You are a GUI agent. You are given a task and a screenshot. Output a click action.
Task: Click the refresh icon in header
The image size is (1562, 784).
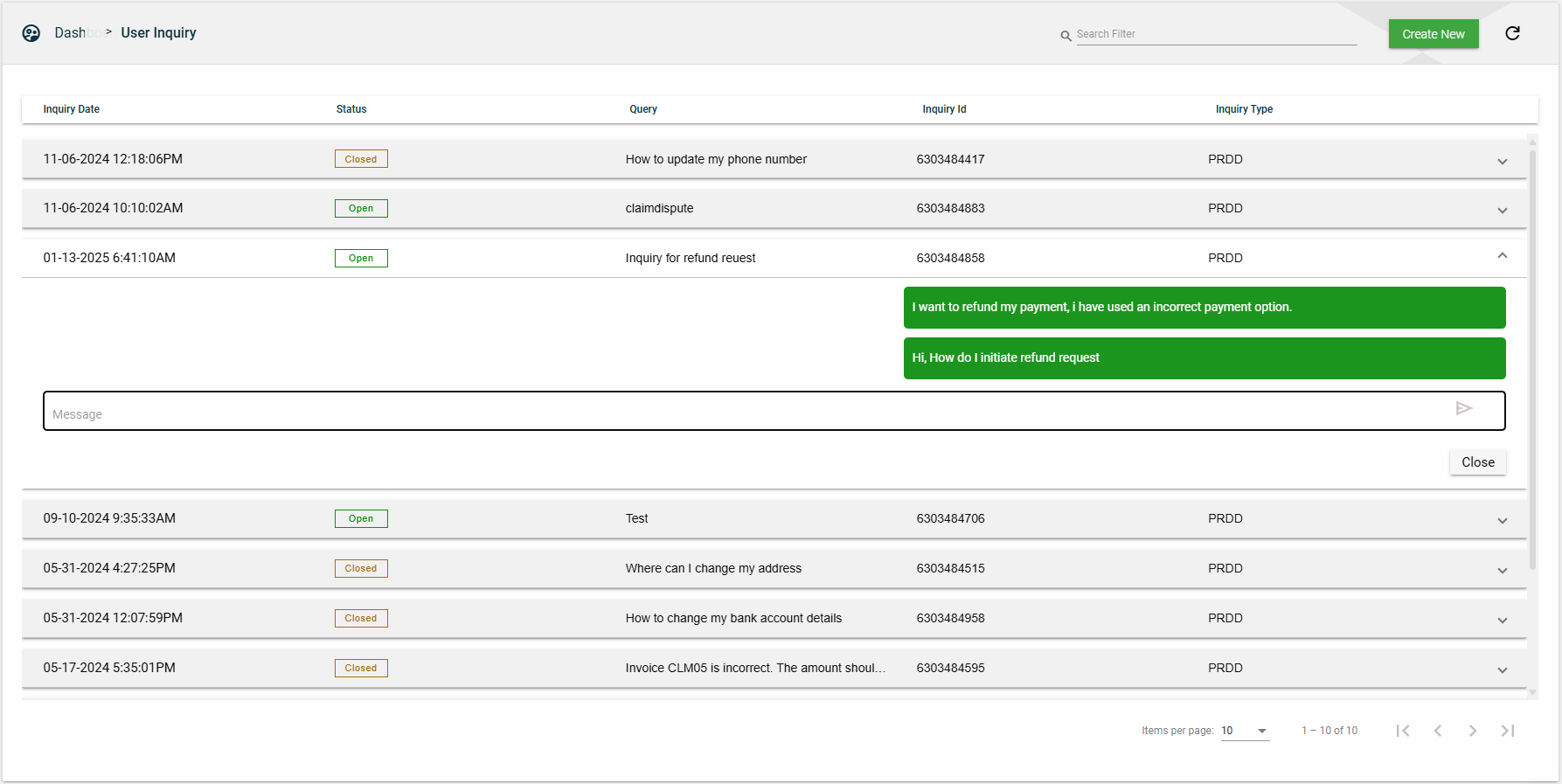(1512, 33)
